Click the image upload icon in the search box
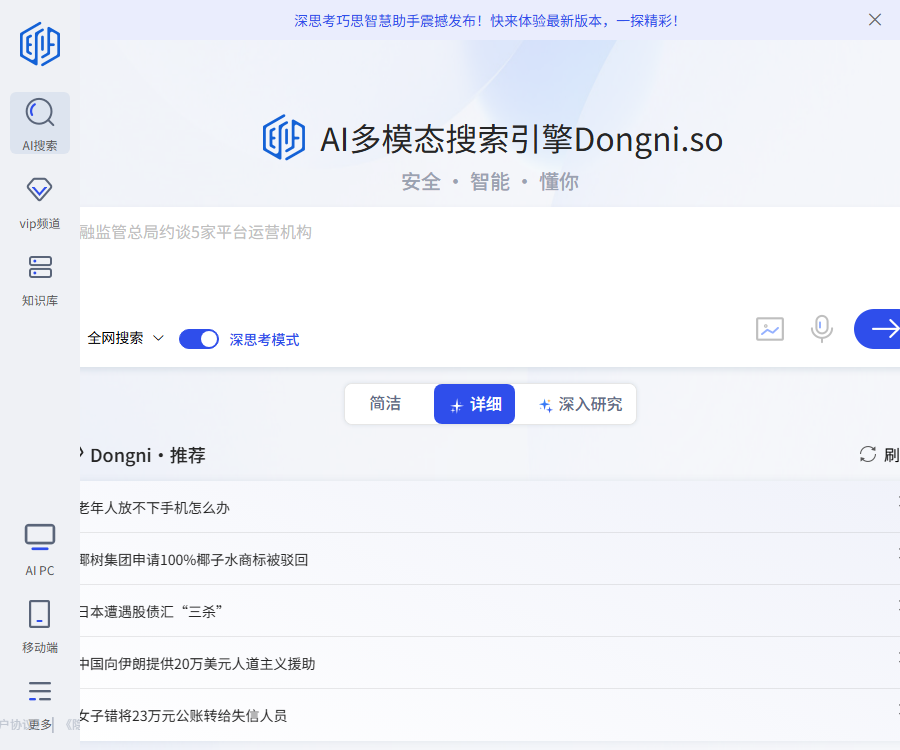This screenshot has height=750, width=900. tap(770, 329)
